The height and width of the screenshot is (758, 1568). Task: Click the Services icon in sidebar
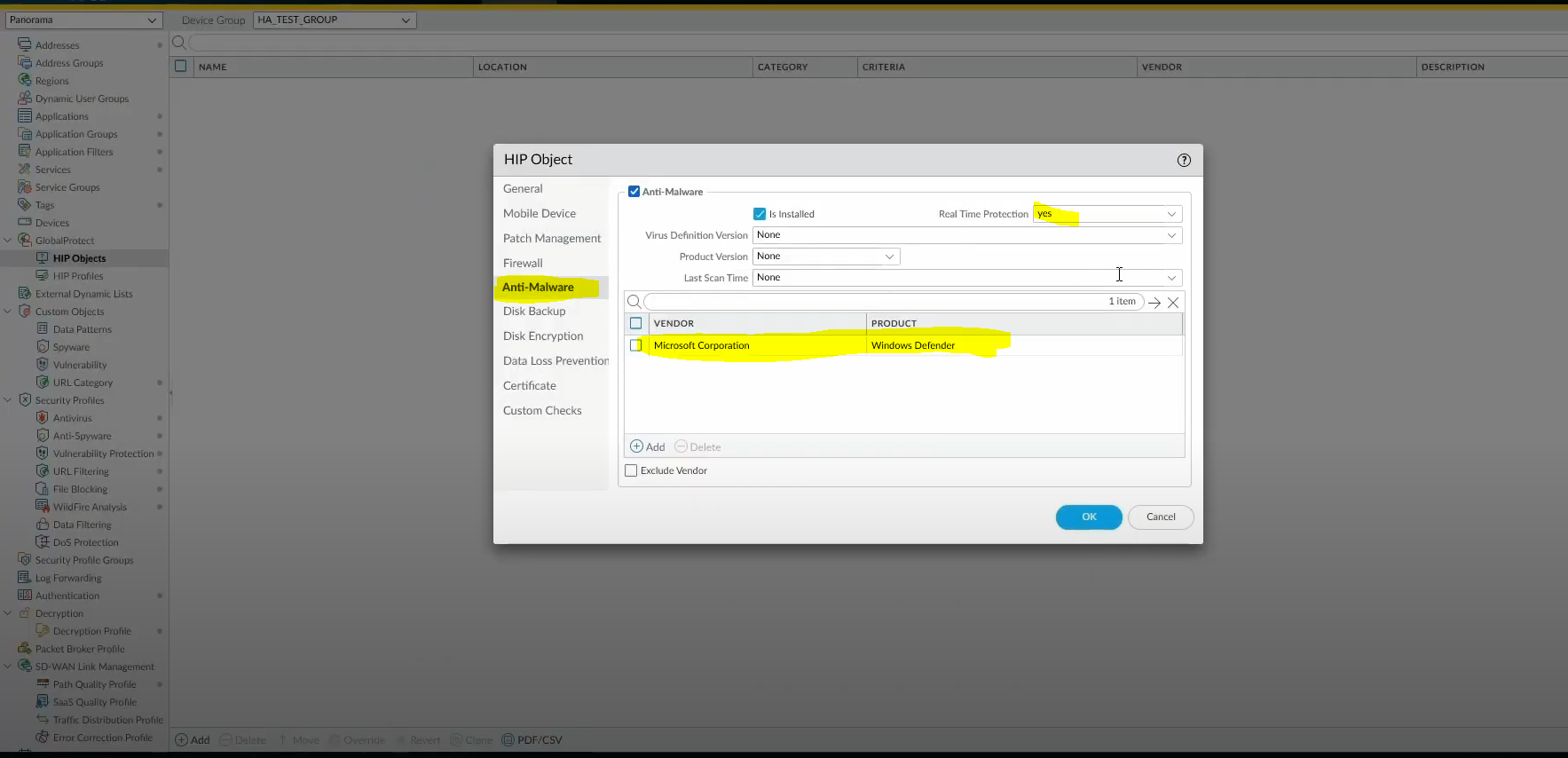[25, 169]
